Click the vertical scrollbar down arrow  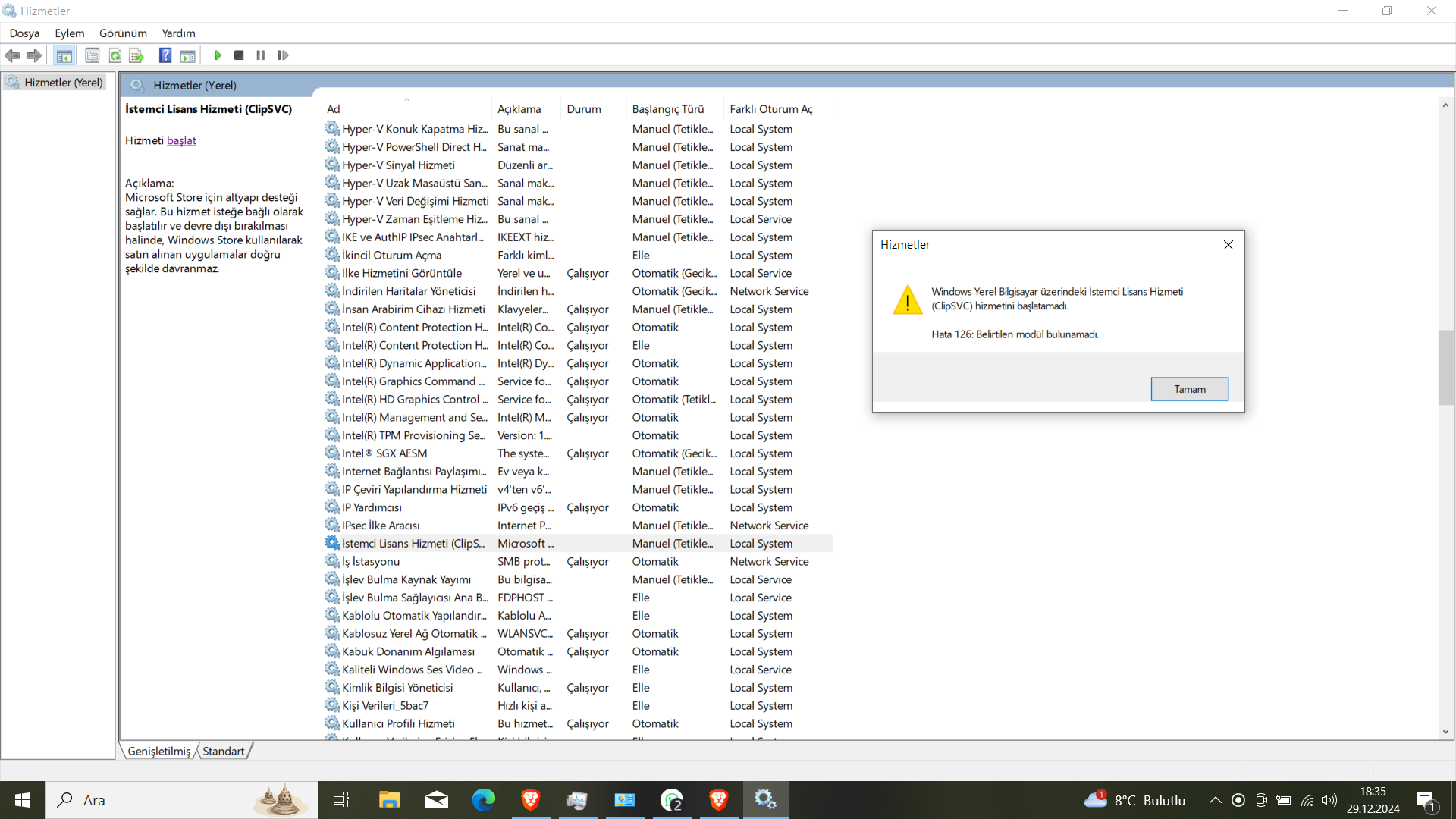coord(1445,732)
